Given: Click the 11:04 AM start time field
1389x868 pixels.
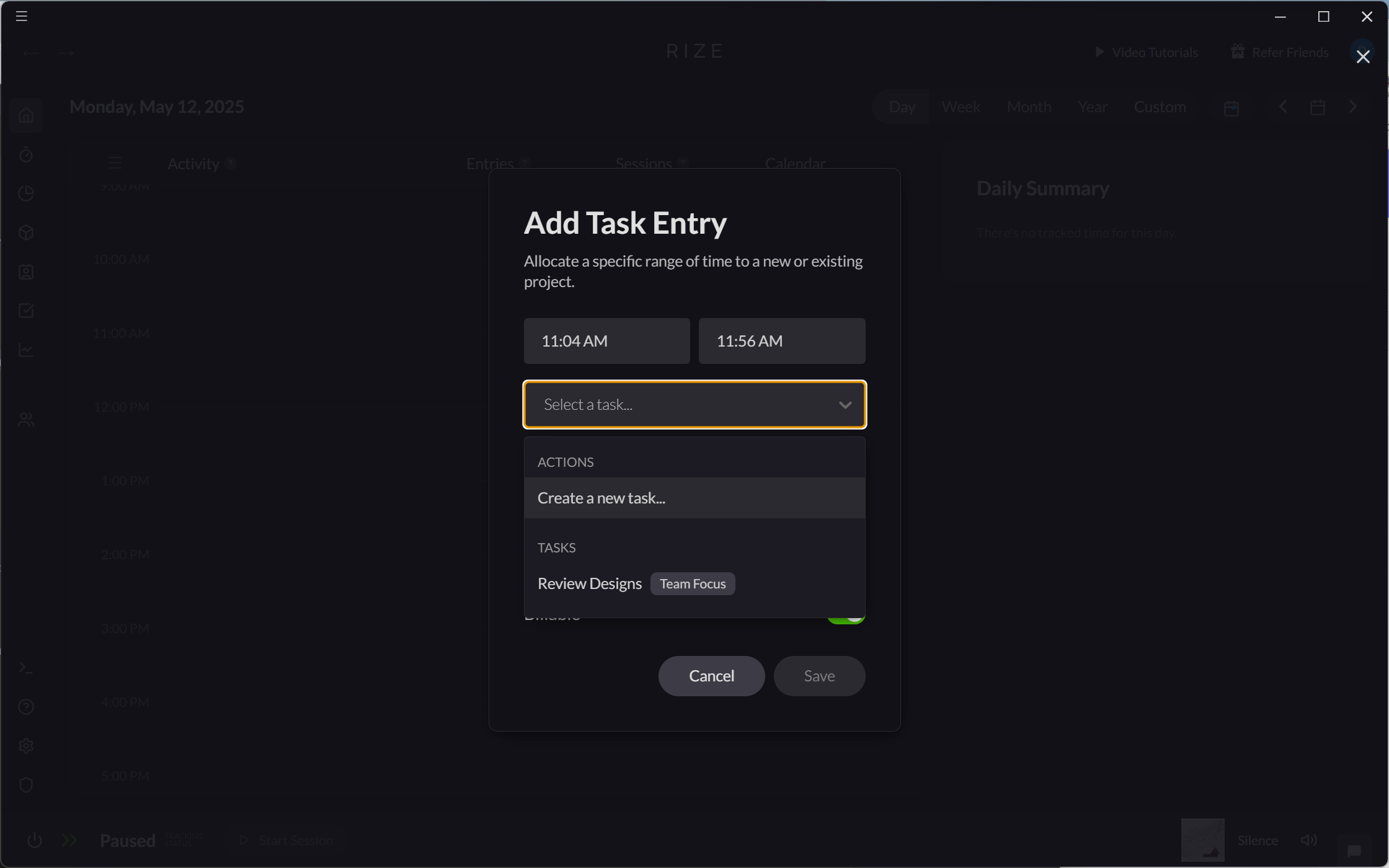Looking at the screenshot, I should click(606, 340).
